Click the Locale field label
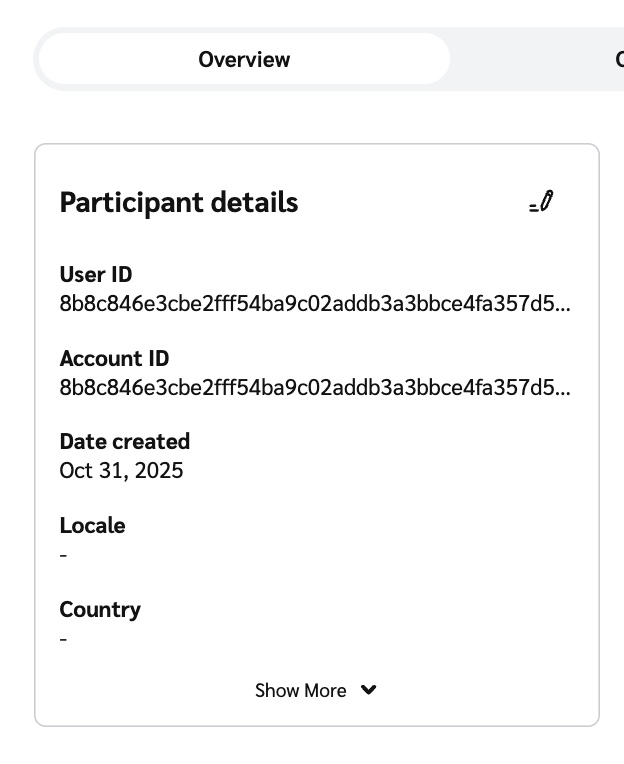The image size is (624, 764). coord(92,525)
